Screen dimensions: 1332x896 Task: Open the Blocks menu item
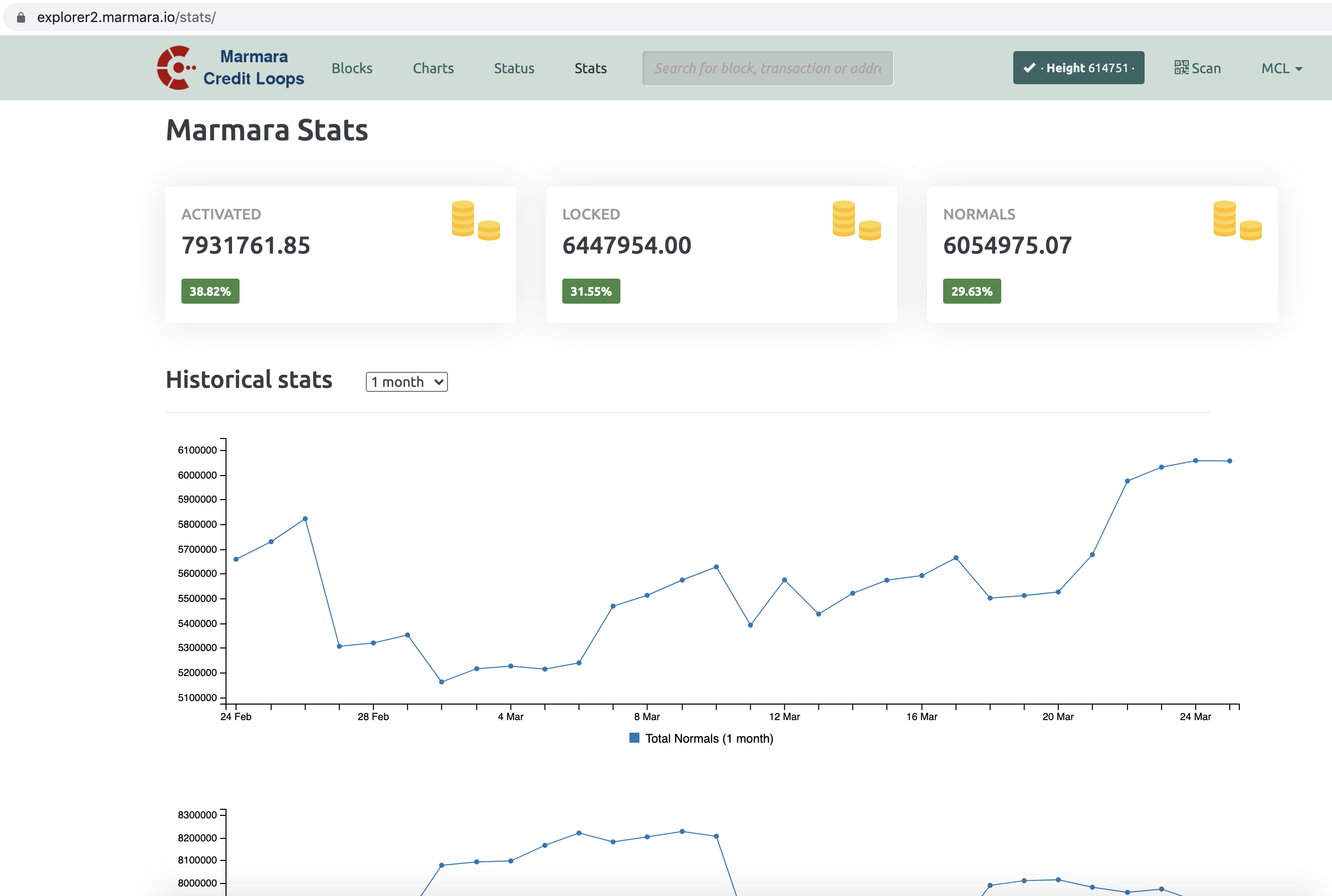point(351,69)
